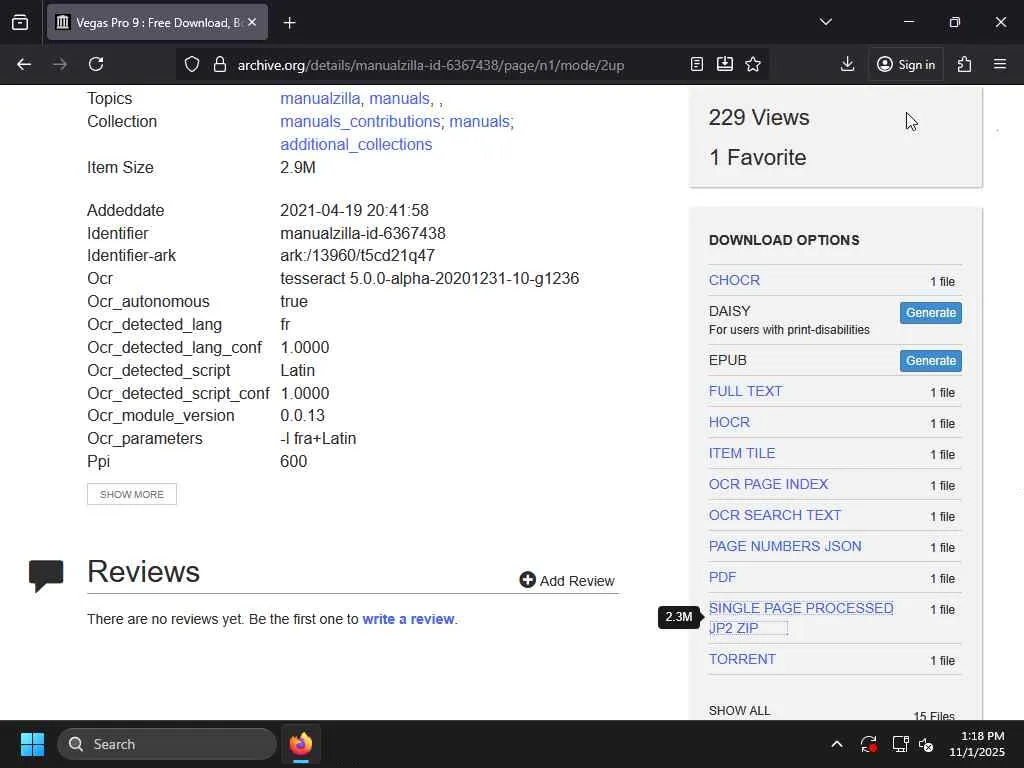Viewport: 1024px width, 768px height.
Task: Click SHOW ALL files link
Action: pyautogui.click(x=739, y=711)
